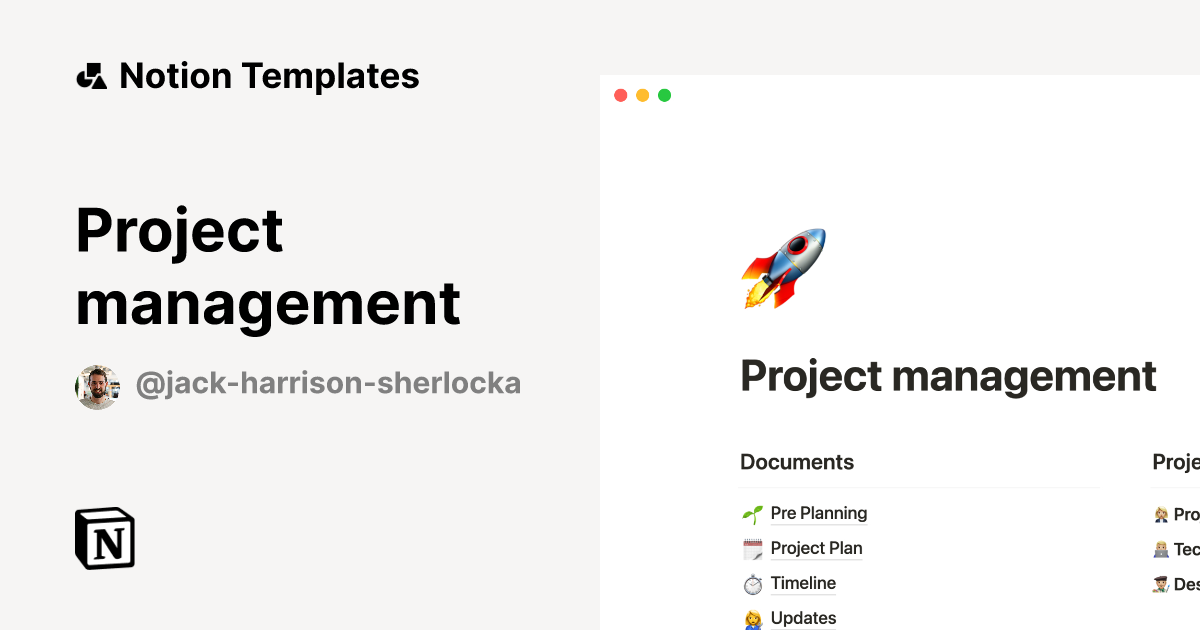Click the large left Project management heading
The image size is (1200, 630).
(268, 267)
